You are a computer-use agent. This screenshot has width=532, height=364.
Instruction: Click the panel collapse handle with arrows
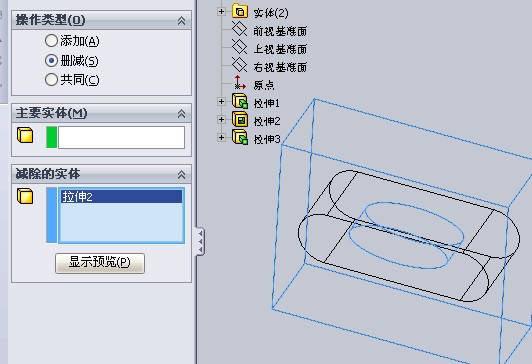pyautogui.click(x=200, y=242)
